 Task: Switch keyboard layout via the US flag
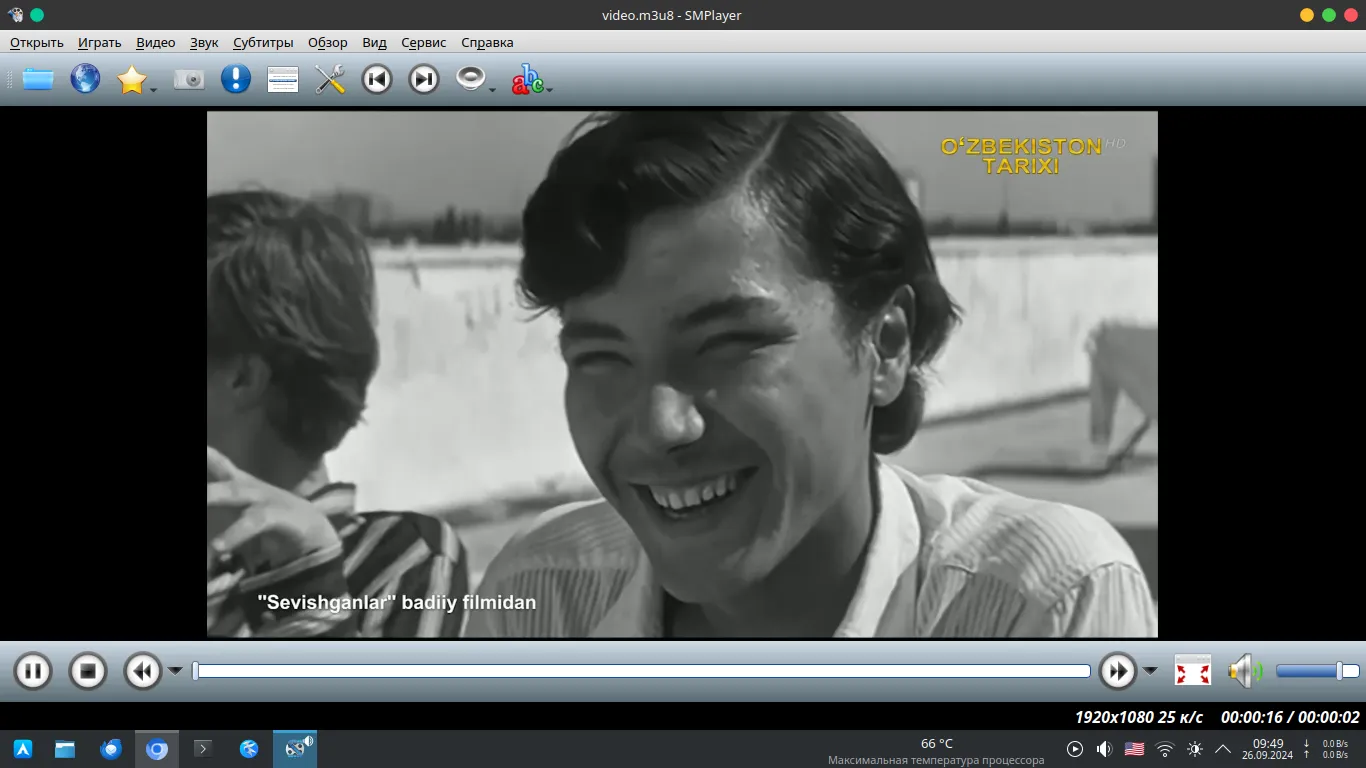coord(1134,749)
